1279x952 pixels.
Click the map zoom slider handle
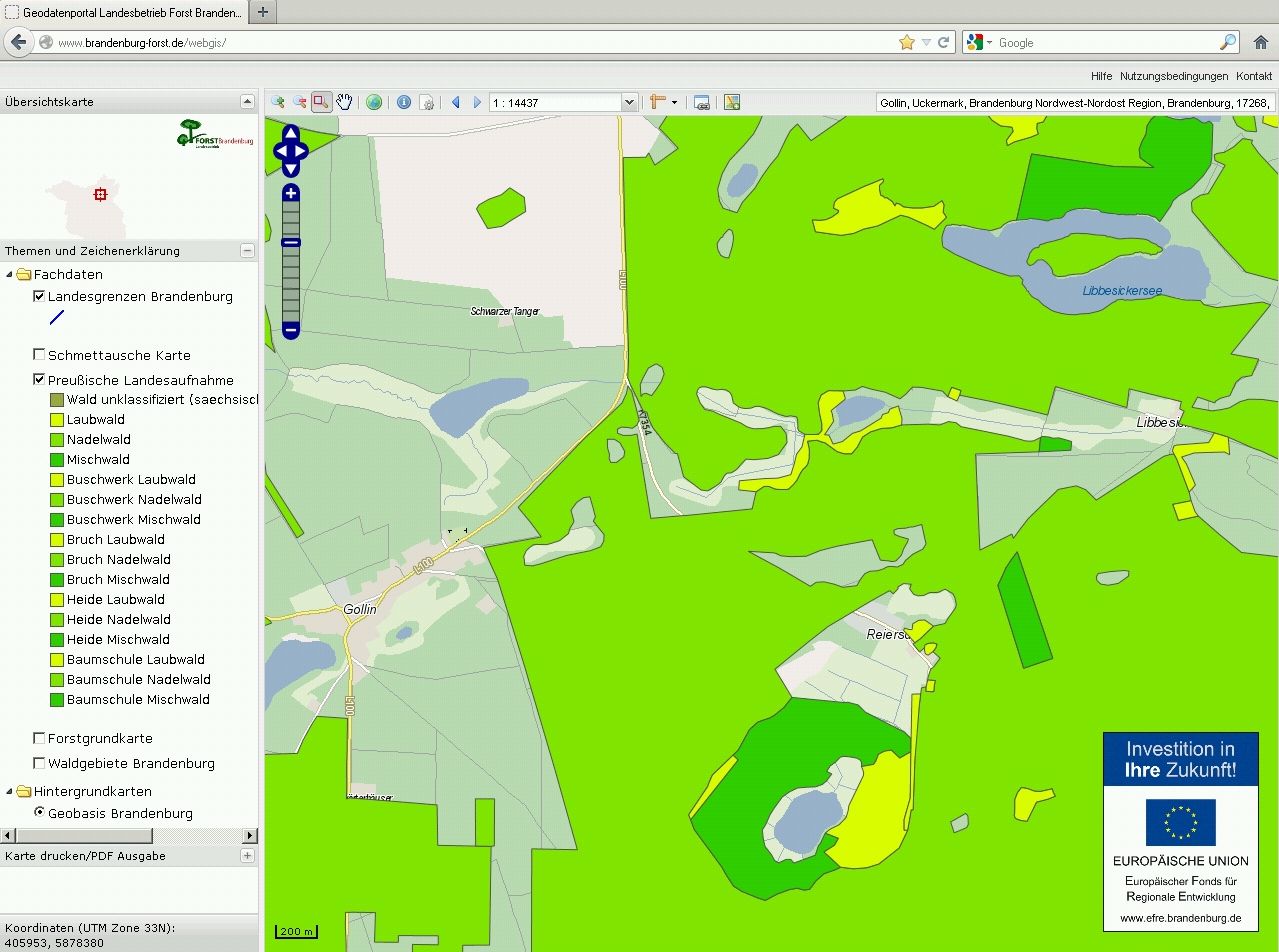pyautogui.click(x=291, y=242)
